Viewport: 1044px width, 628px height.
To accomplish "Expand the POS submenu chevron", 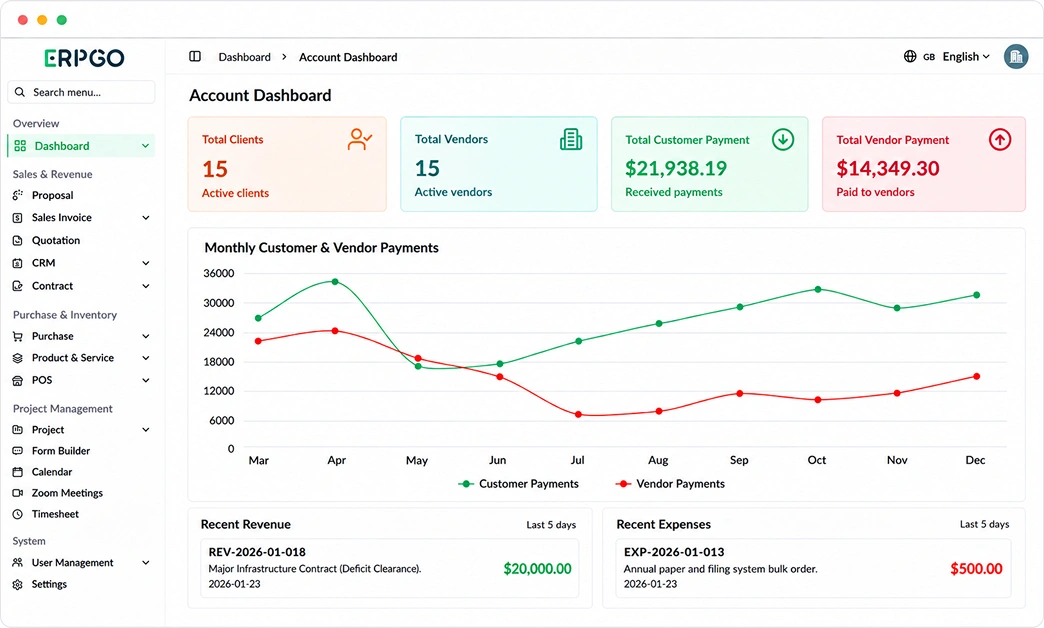I will tap(146, 380).
